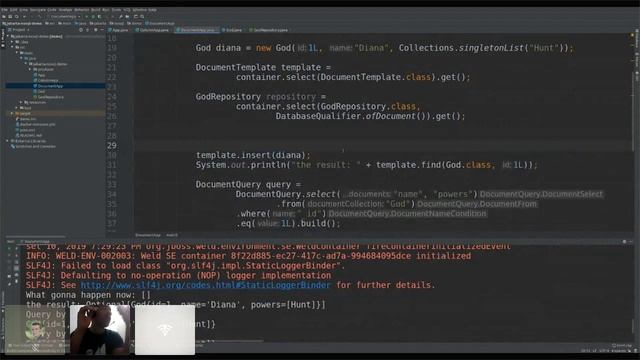
Task: Collapse the src folder
Action: click(x=12, y=47)
